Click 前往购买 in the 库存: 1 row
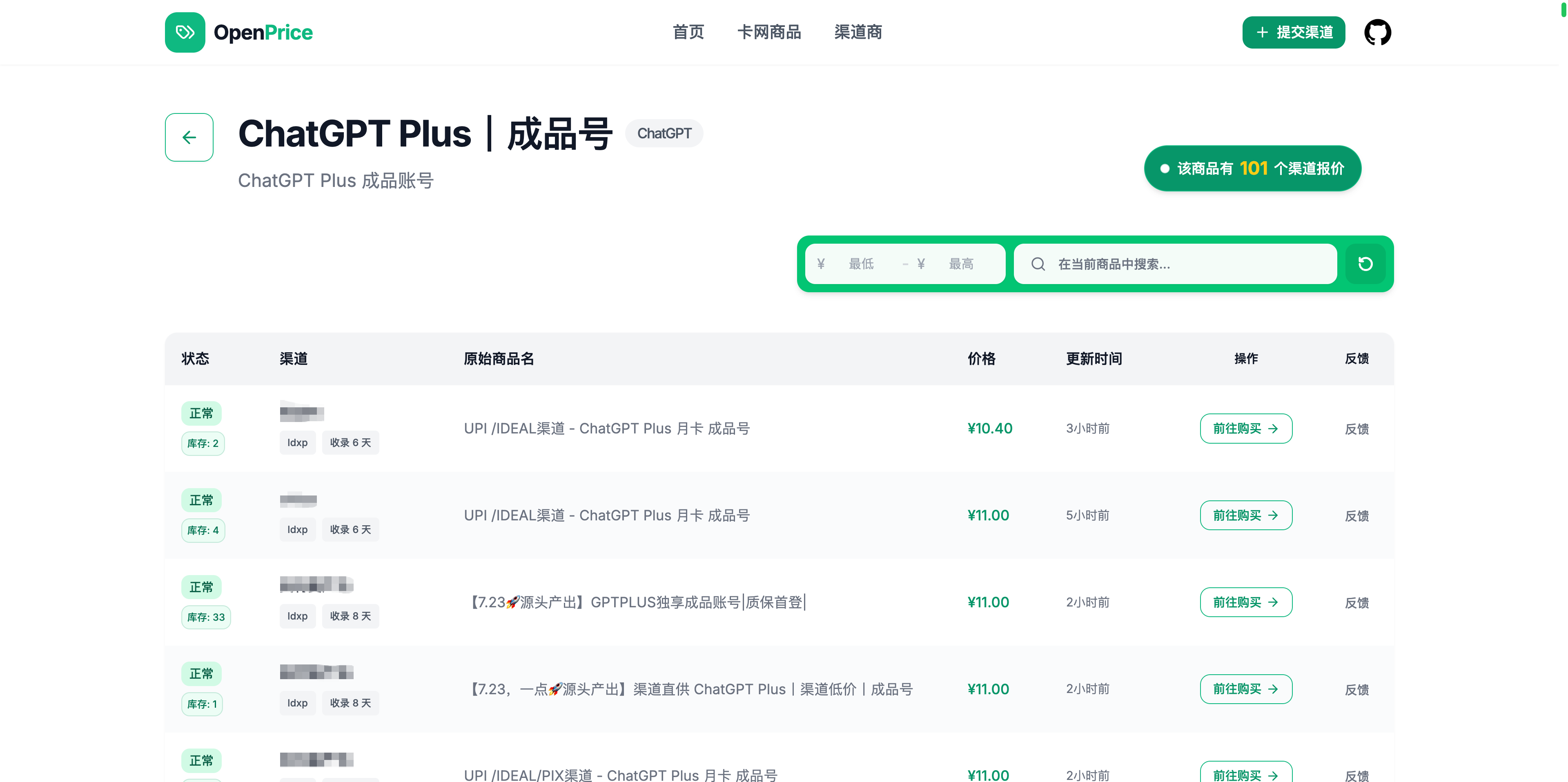This screenshot has height=782, width=1568. 1246,689
